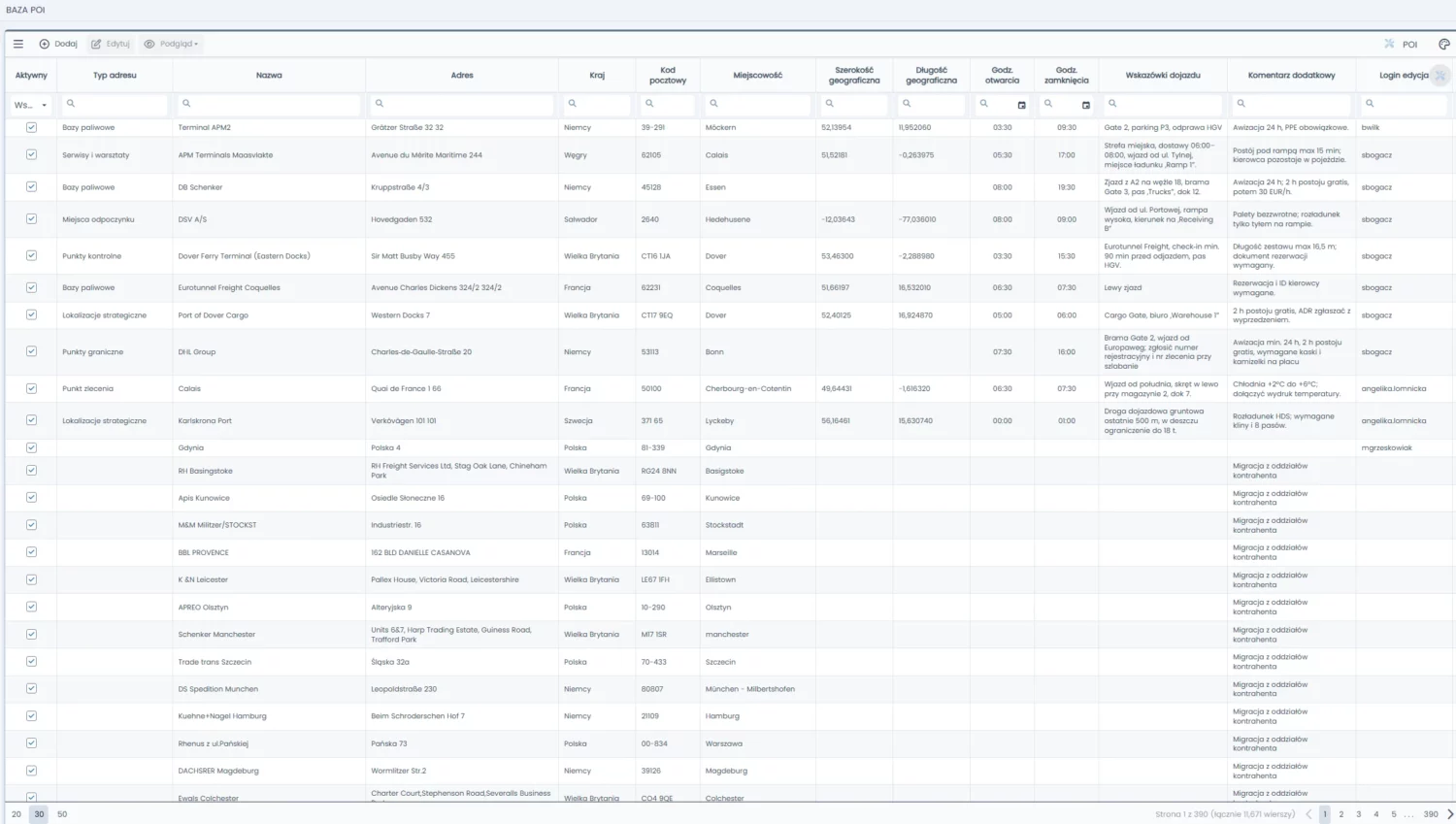Sort by the Miejscowość column header
The width and height of the screenshot is (1456, 824).
pyautogui.click(x=757, y=75)
